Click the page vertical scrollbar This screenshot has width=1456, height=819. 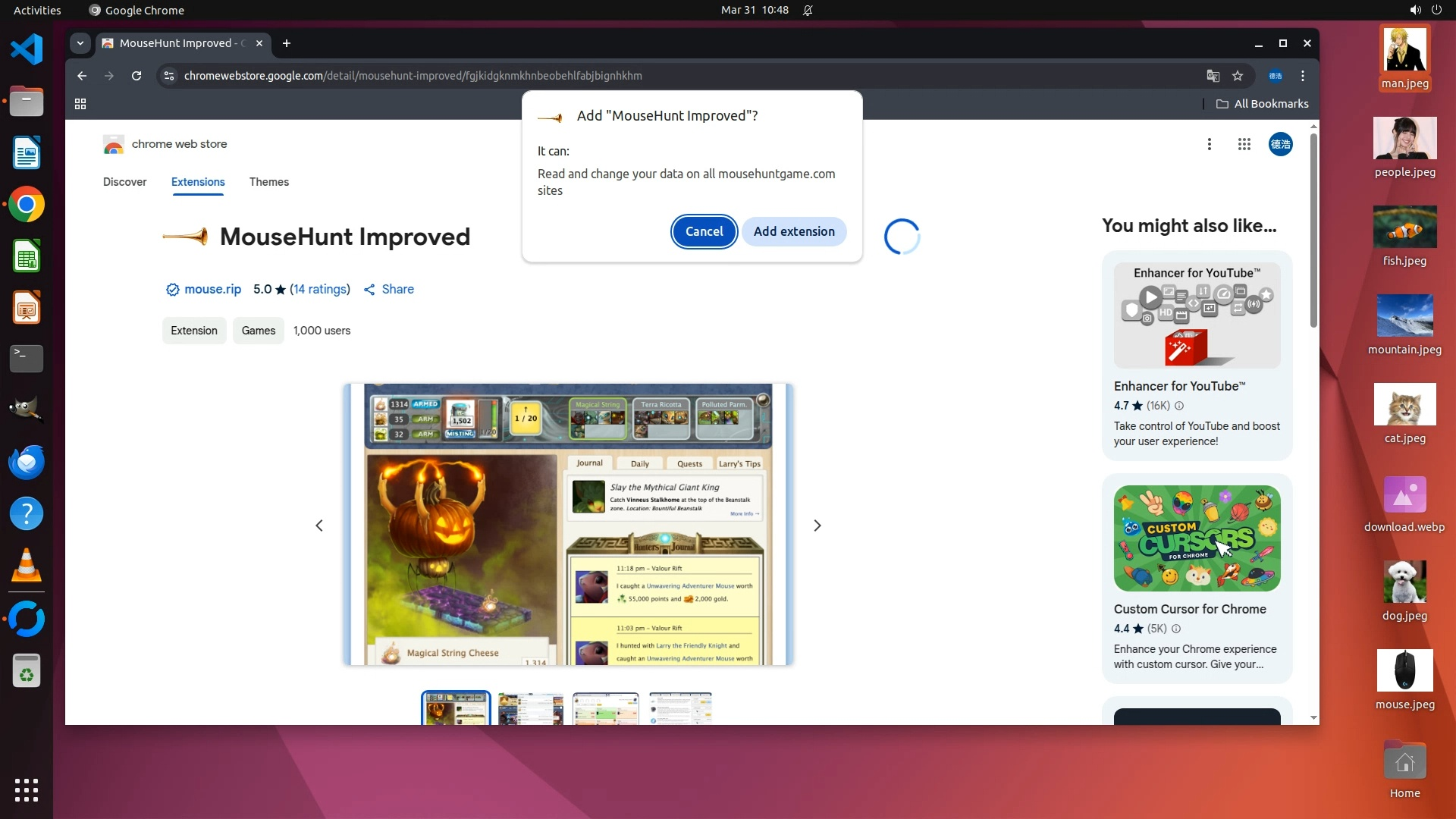click(x=1313, y=227)
